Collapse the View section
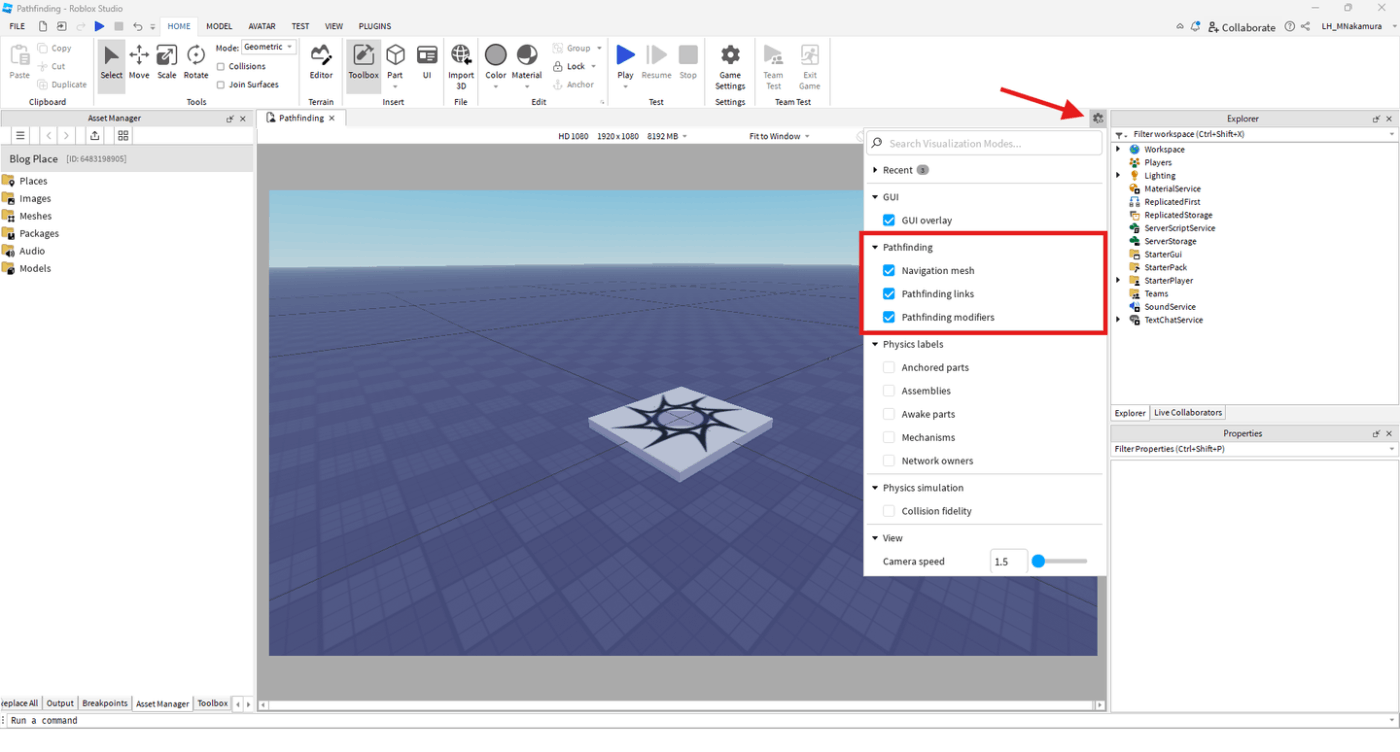The image size is (1400, 752). tap(875, 538)
